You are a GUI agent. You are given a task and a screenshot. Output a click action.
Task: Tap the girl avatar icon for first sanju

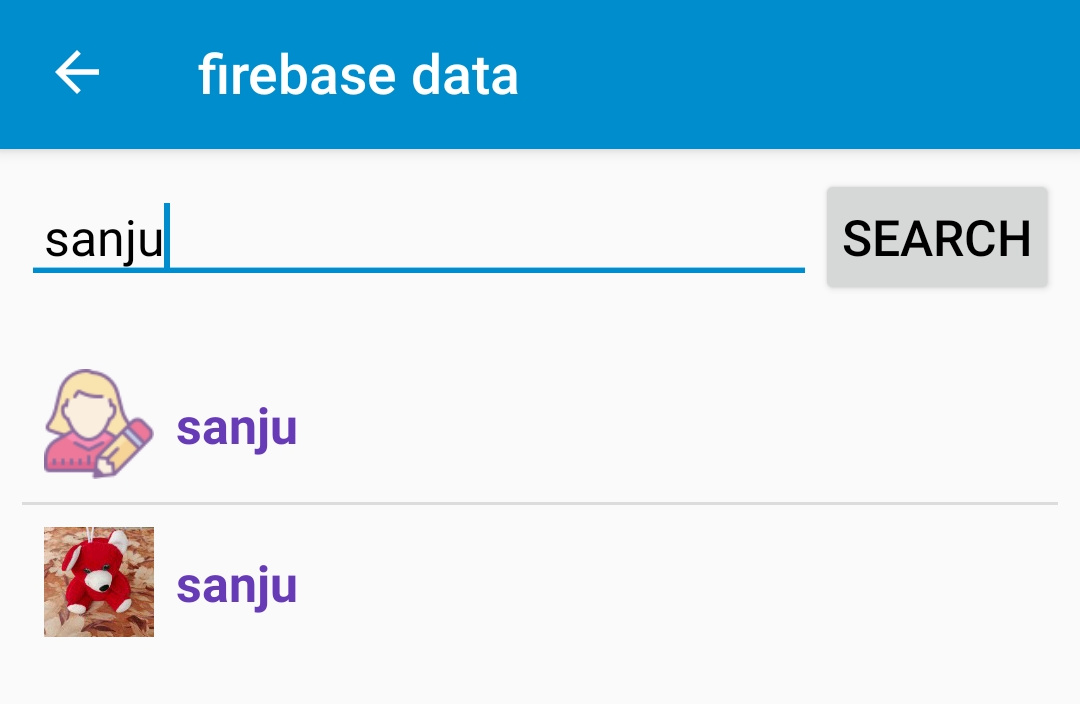click(98, 422)
